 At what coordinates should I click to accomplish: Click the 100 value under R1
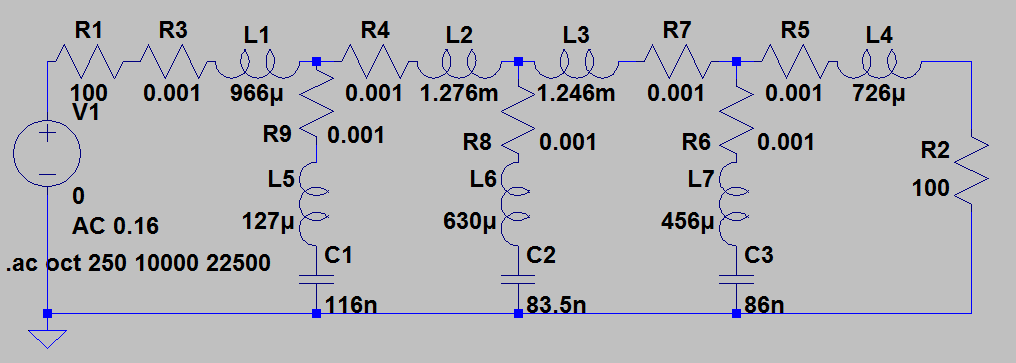(89, 93)
